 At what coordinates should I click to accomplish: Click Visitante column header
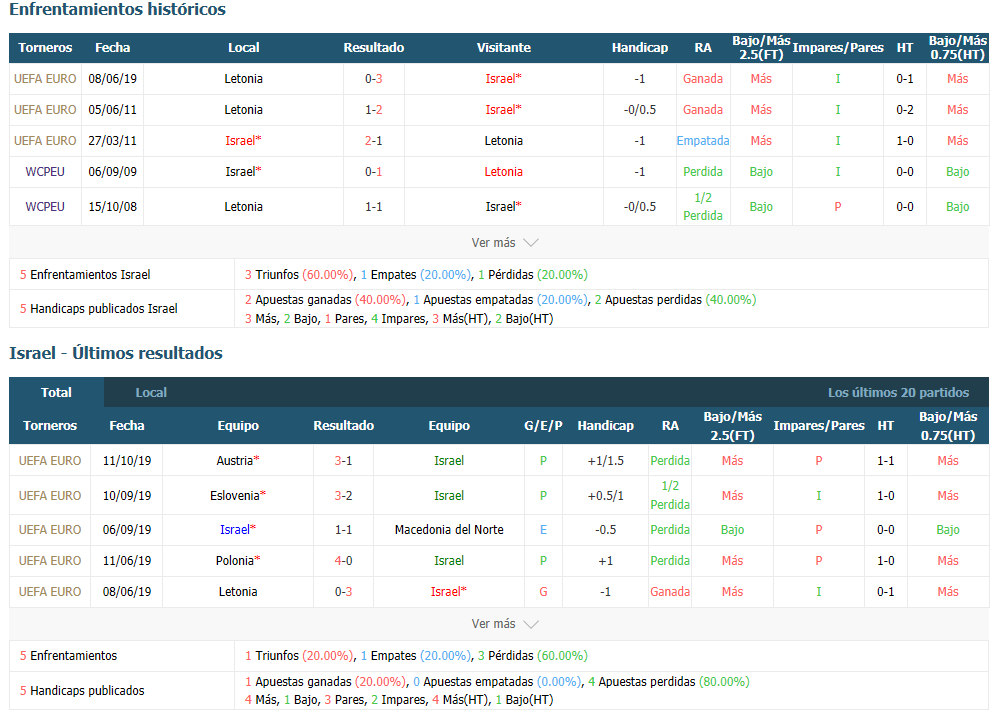click(504, 48)
